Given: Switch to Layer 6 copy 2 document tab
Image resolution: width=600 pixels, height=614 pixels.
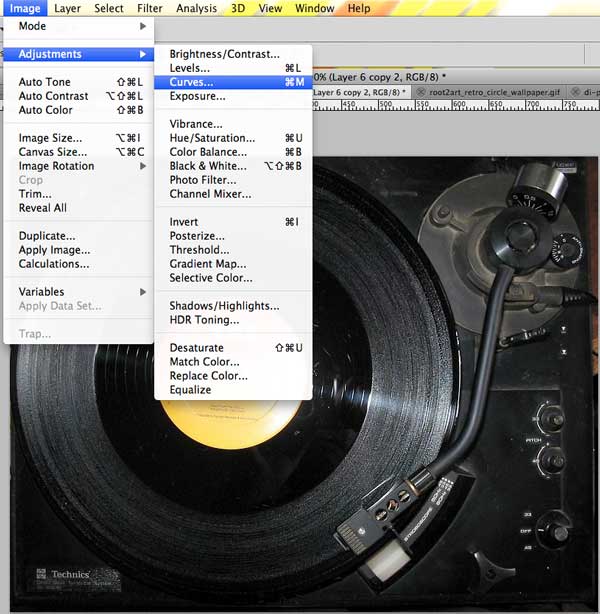Looking at the screenshot, I should (x=360, y=92).
